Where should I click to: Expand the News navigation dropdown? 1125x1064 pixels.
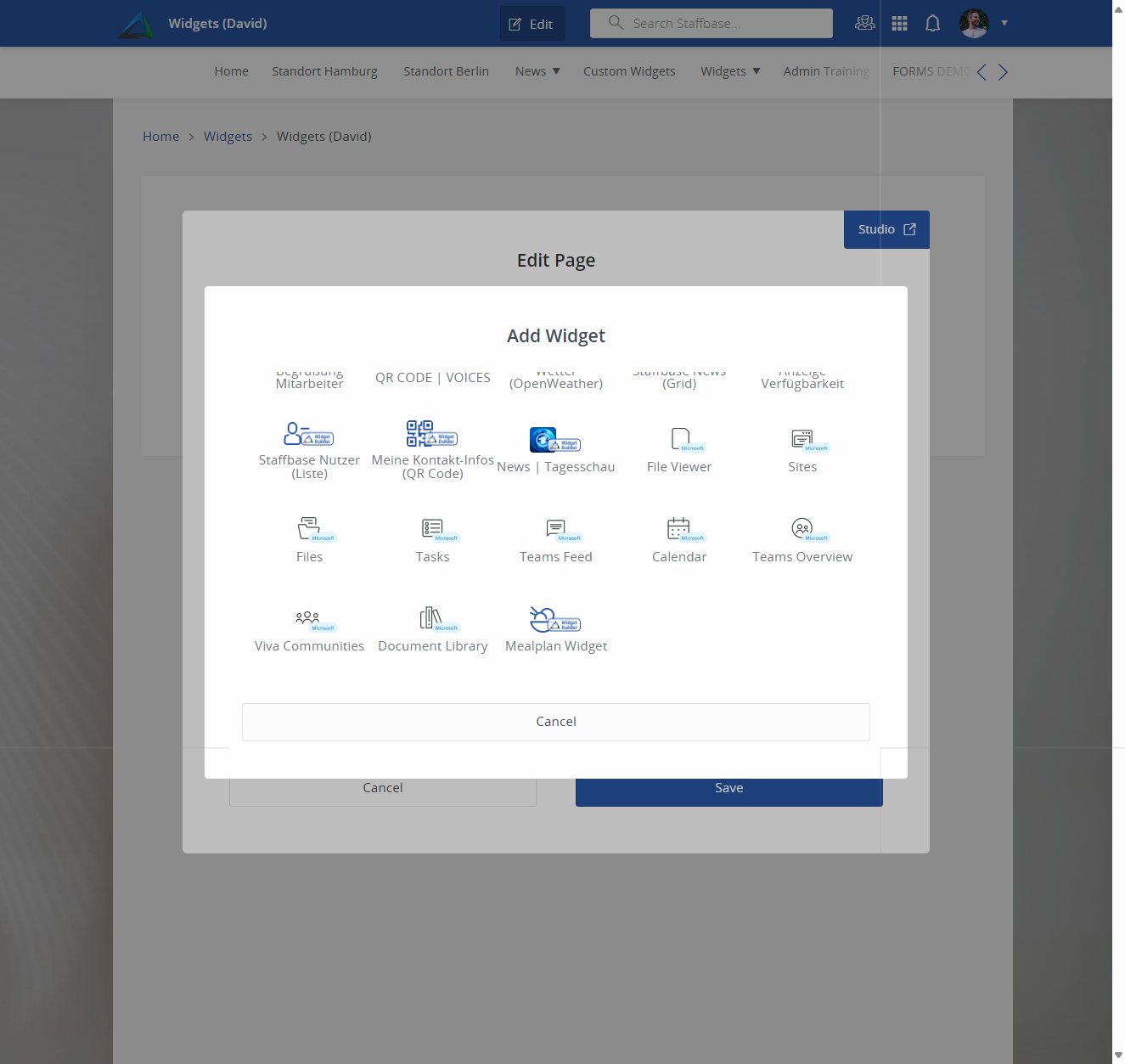coord(537,71)
